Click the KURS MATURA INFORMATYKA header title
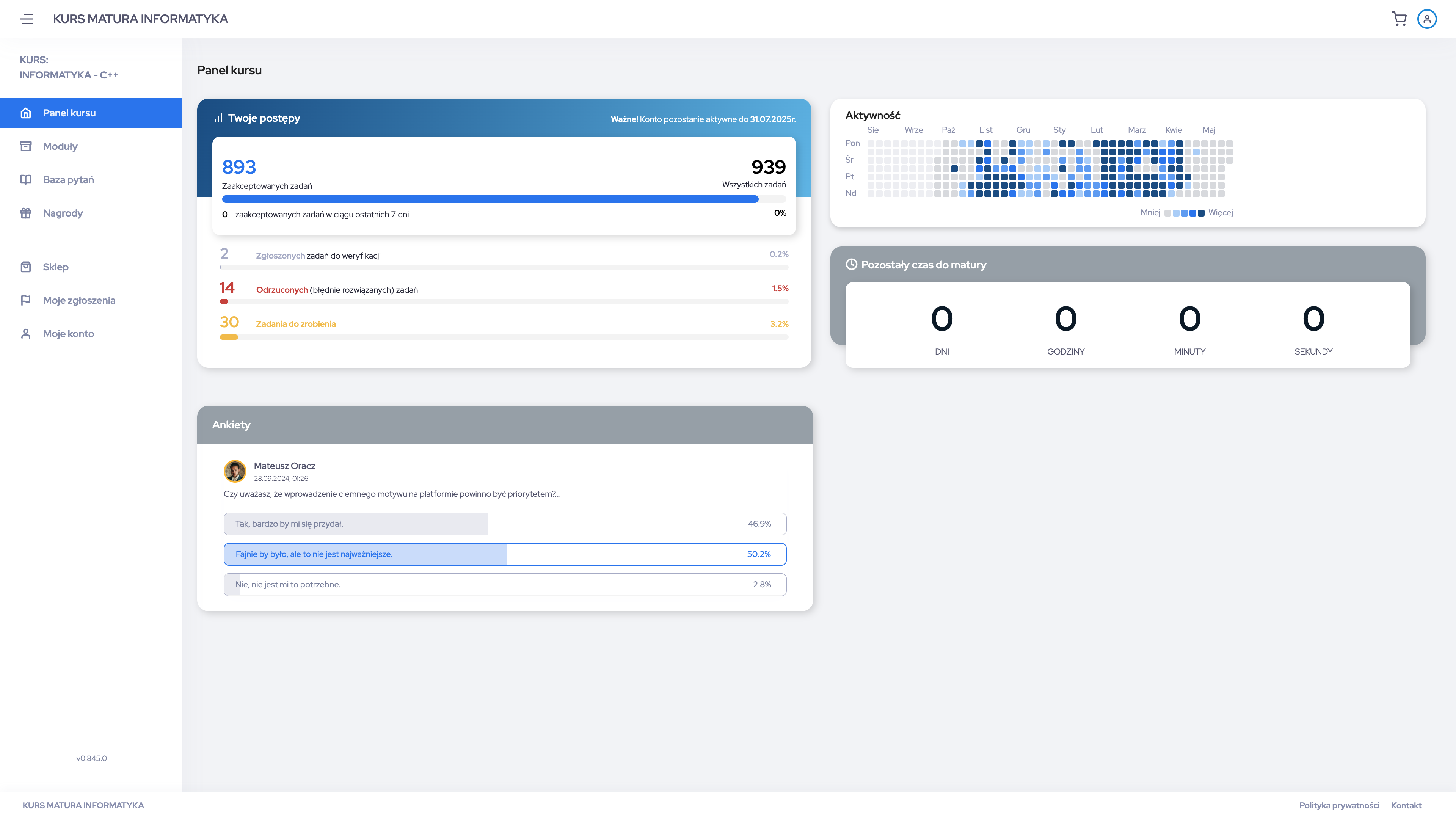Screen dimensions: 1456x819 coord(141,19)
